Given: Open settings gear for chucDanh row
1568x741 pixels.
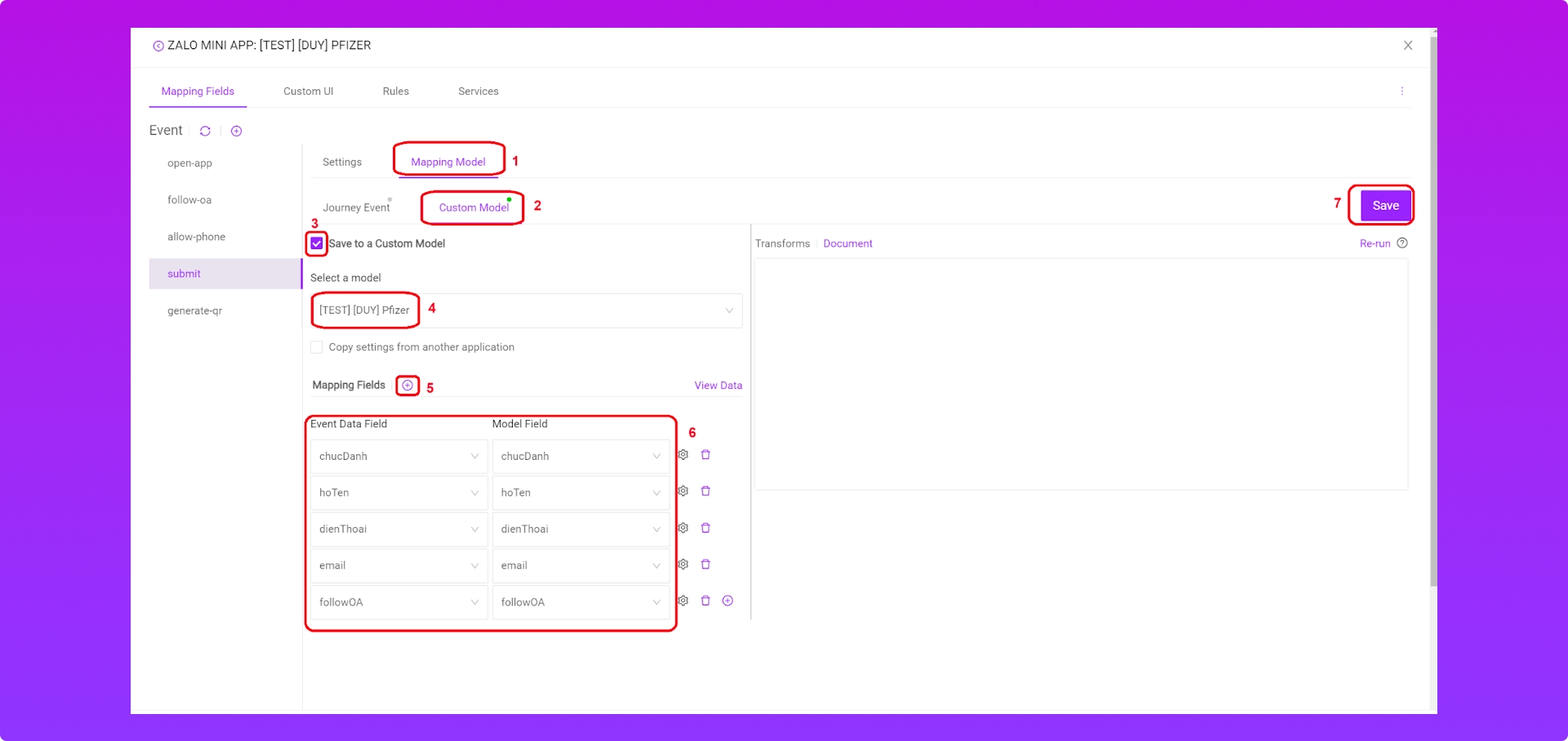Looking at the screenshot, I should tap(684, 455).
